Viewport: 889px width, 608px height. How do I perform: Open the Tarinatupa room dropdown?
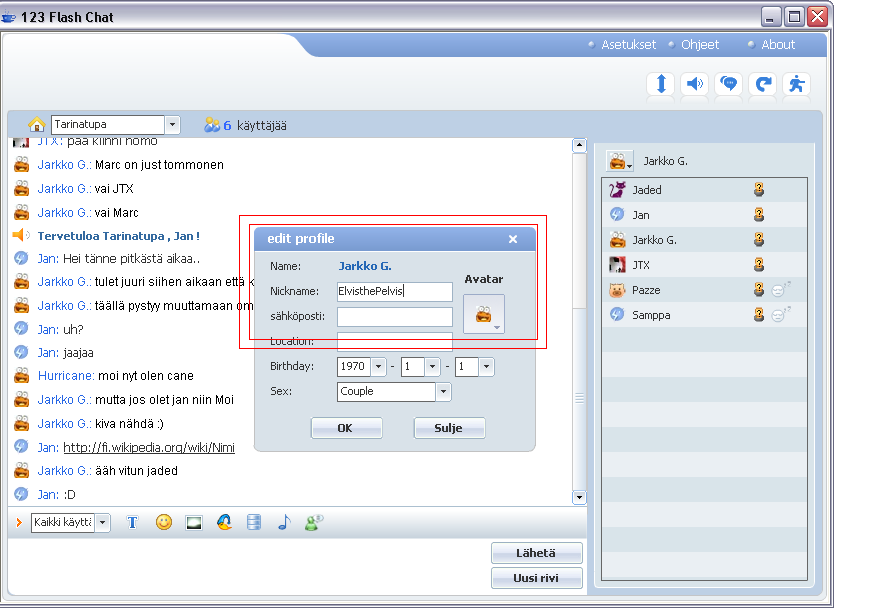pos(172,125)
